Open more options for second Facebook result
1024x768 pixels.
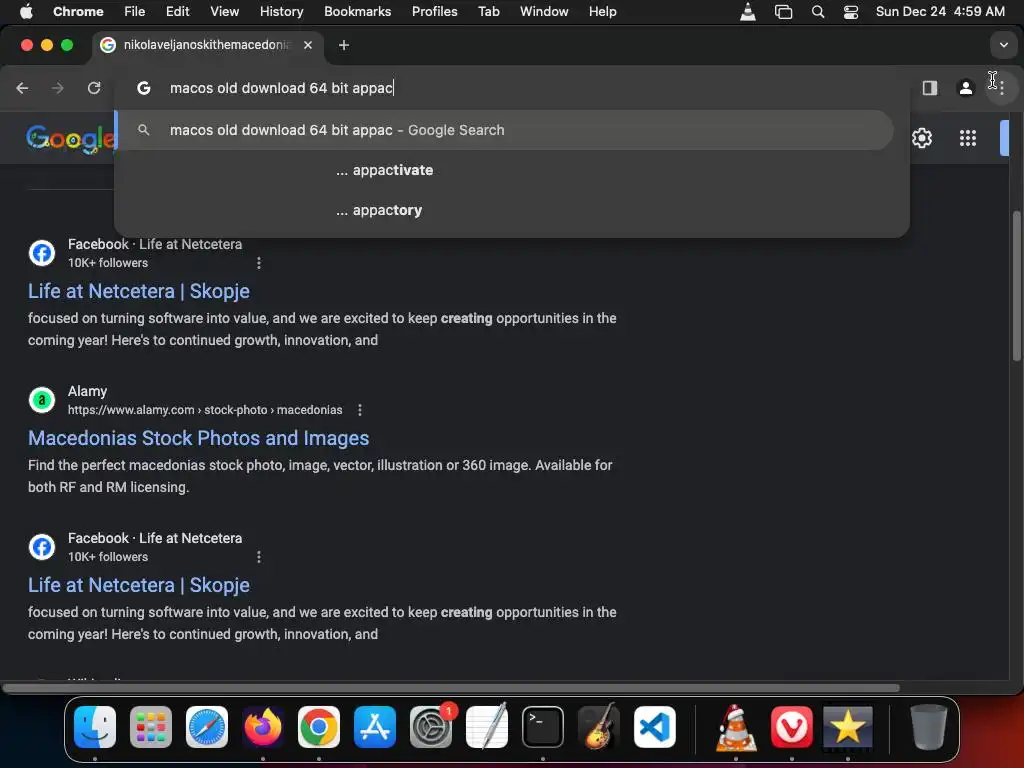[259, 557]
